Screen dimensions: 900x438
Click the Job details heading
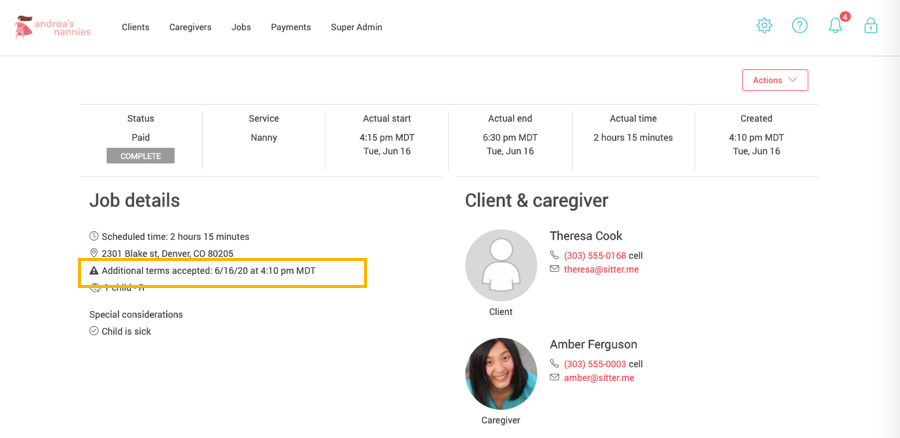point(134,200)
